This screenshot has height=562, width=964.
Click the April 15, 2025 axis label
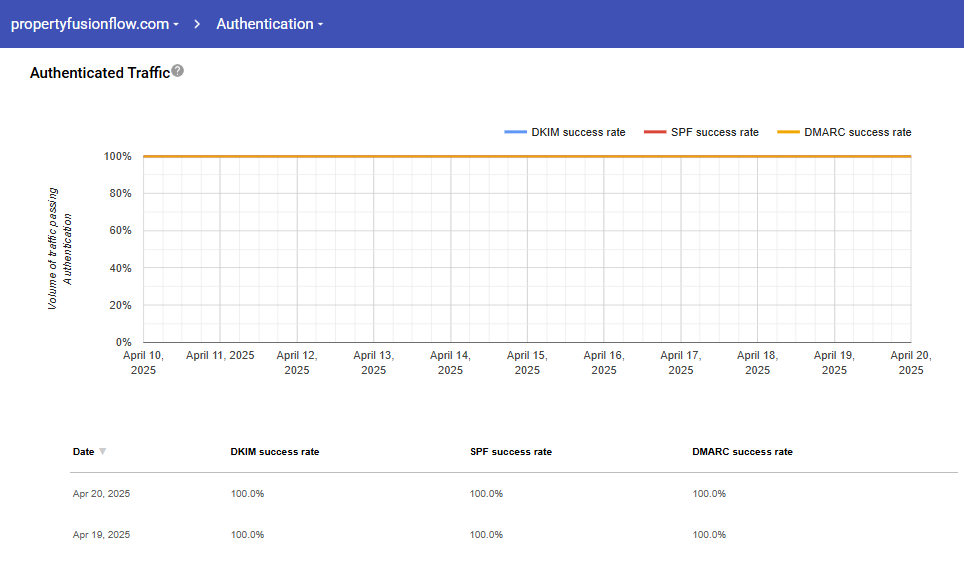(x=527, y=362)
